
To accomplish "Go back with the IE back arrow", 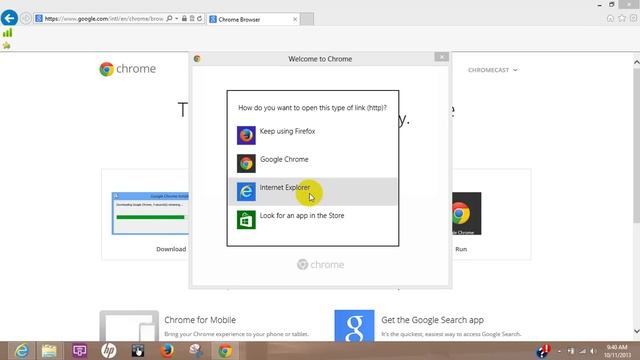I will (9, 18).
